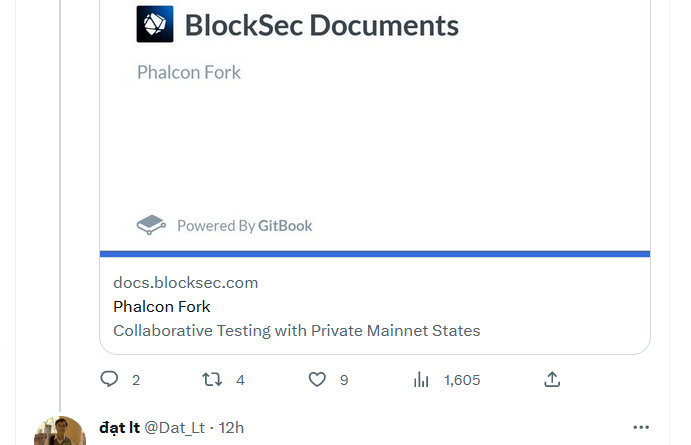691x445 pixels.
Task: Click the BlockSec logo in the card
Action: [x=155, y=25]
